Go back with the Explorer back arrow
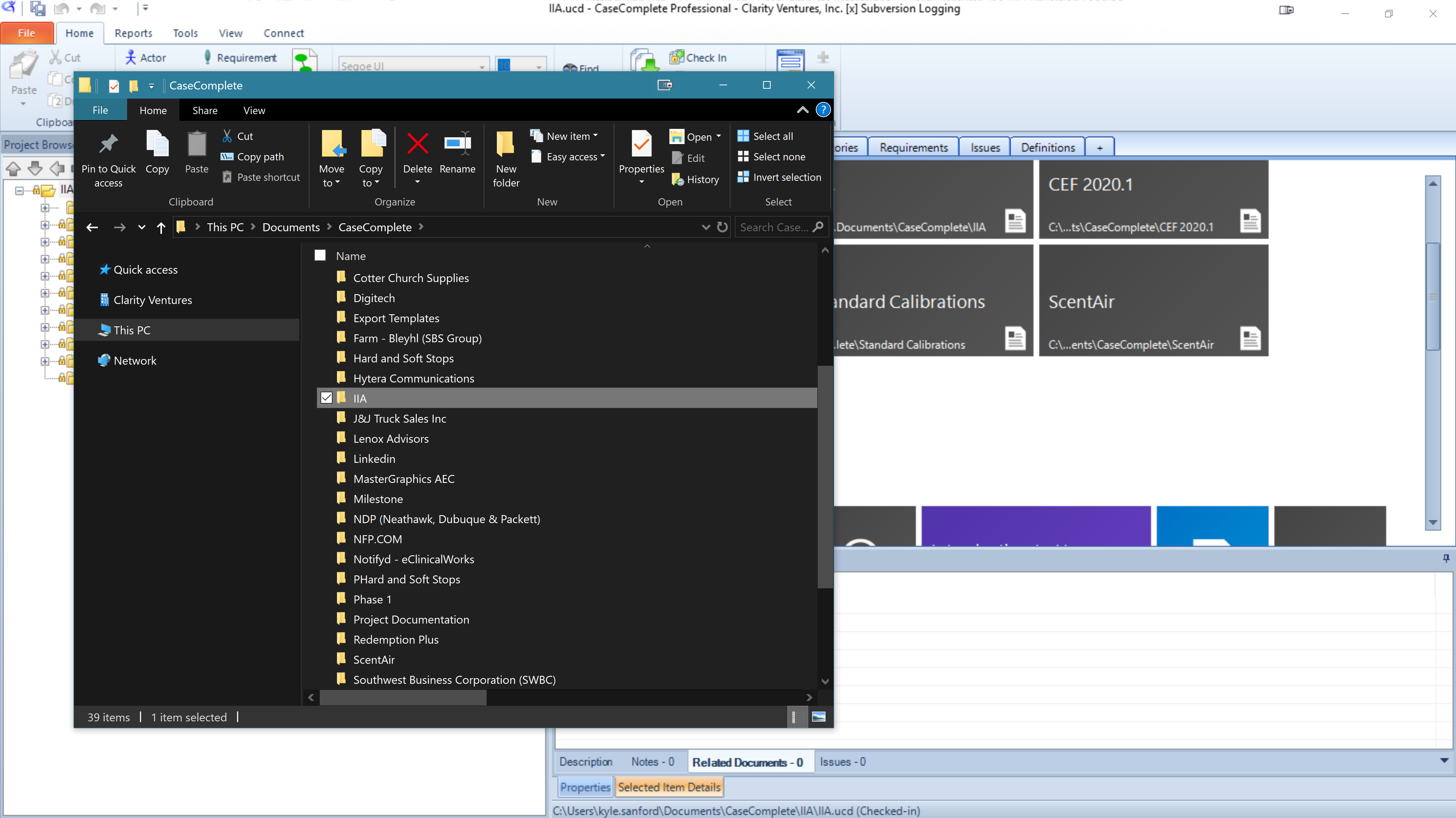 (x=92, y=227)
